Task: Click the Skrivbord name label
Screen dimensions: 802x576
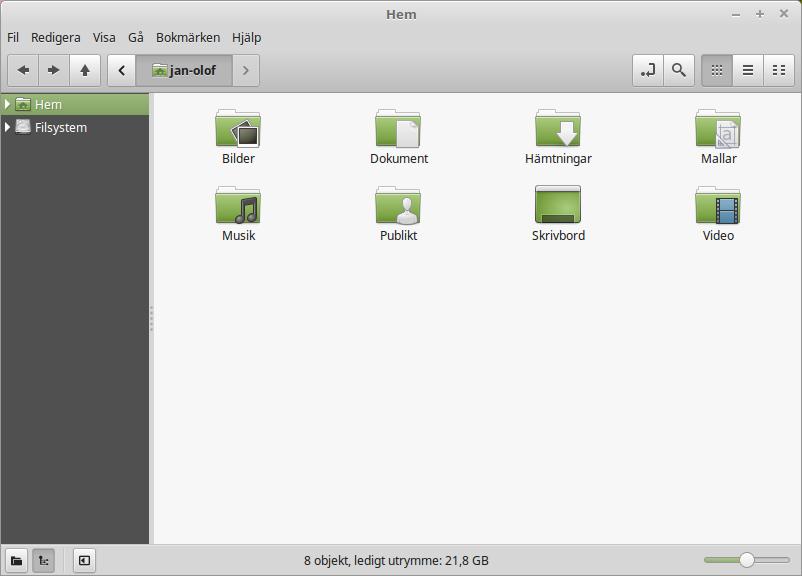Action: 558,235
